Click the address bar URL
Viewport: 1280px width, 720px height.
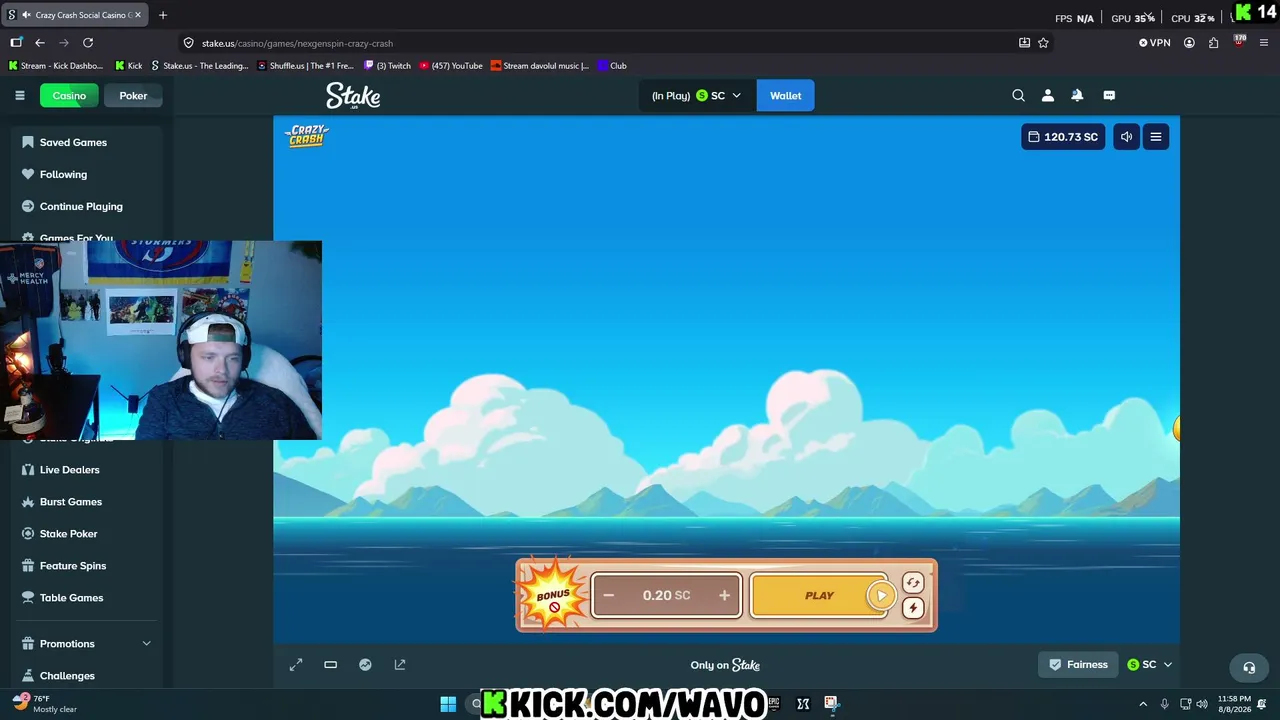tap(297, 44)
